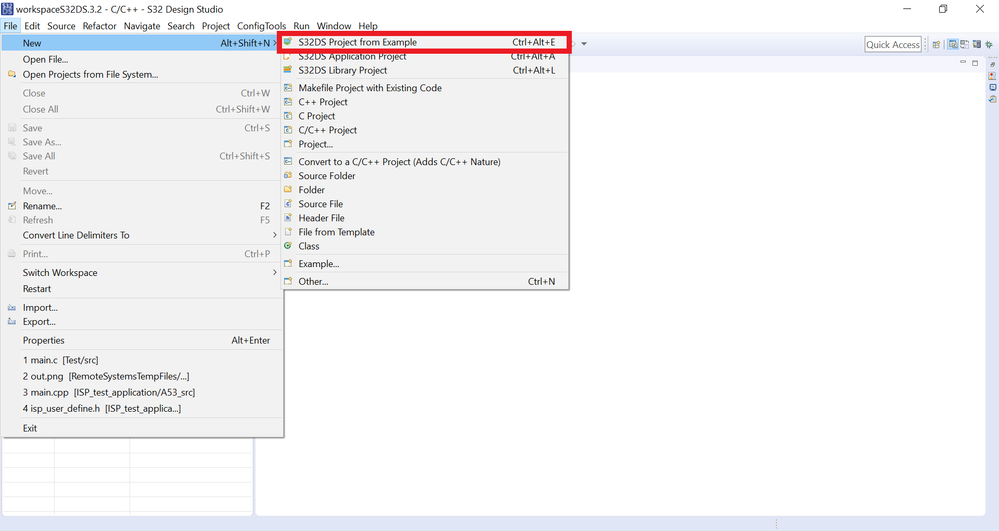Open the Window menu
999x531 pixels.
tap(334, 26)
